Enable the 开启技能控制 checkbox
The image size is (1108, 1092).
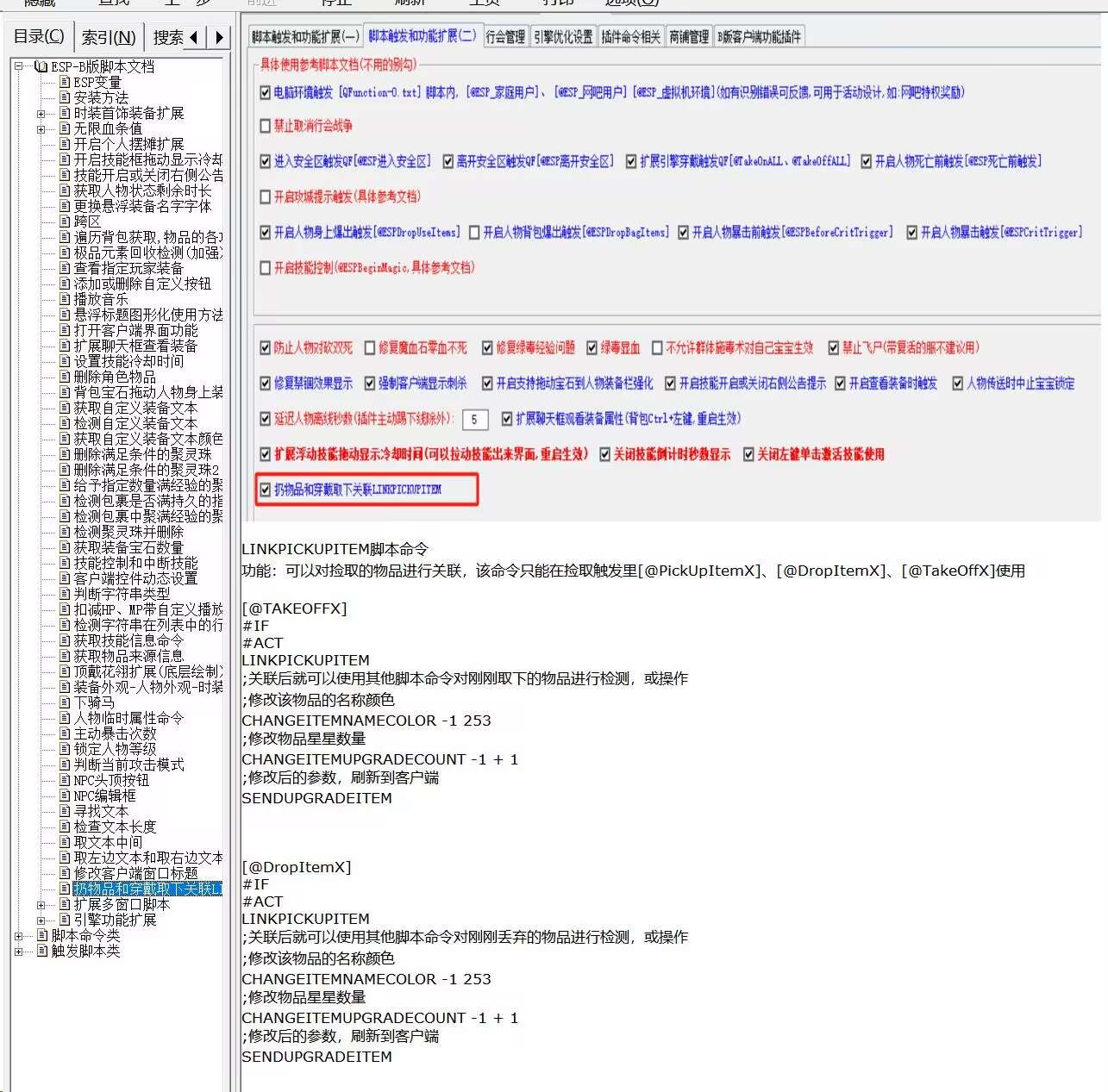click(266, 267)
